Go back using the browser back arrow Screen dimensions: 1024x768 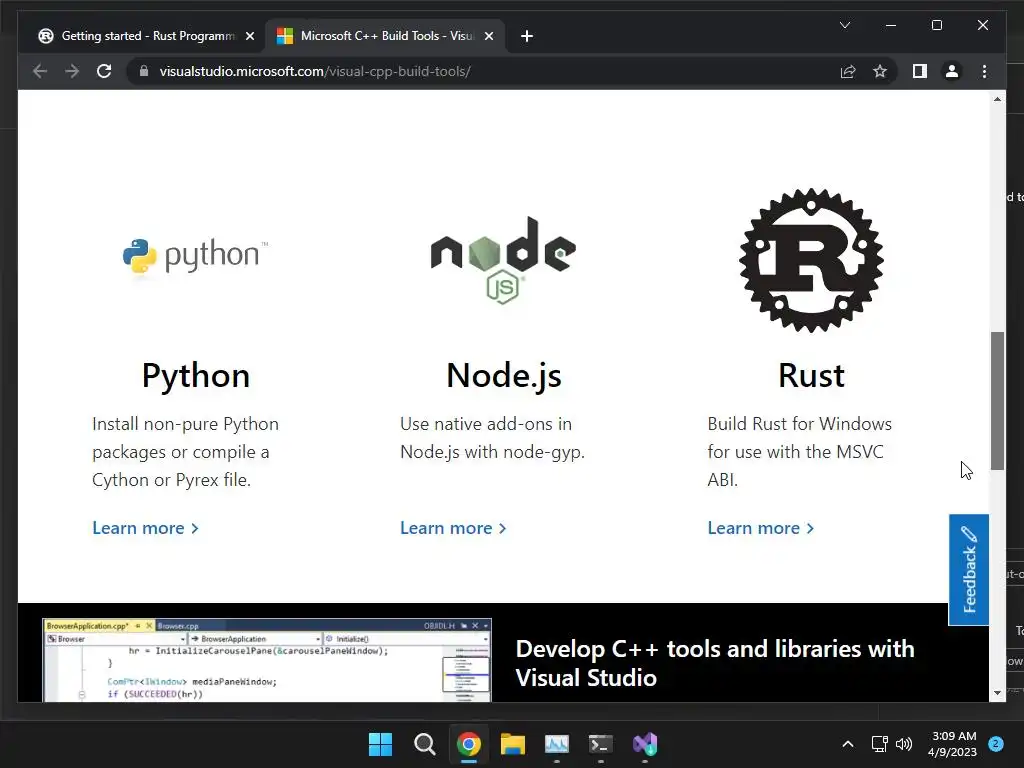coord(40,71)
